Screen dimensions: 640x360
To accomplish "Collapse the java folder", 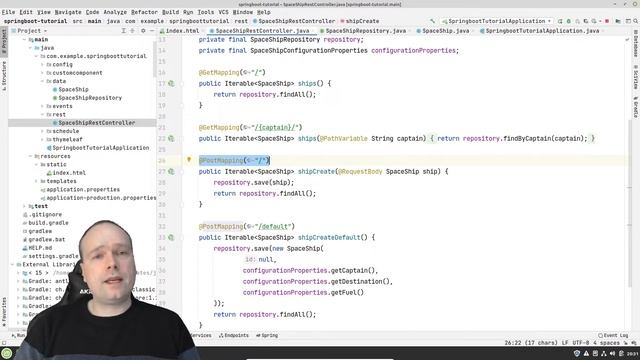I will click(x=30, y=48).
